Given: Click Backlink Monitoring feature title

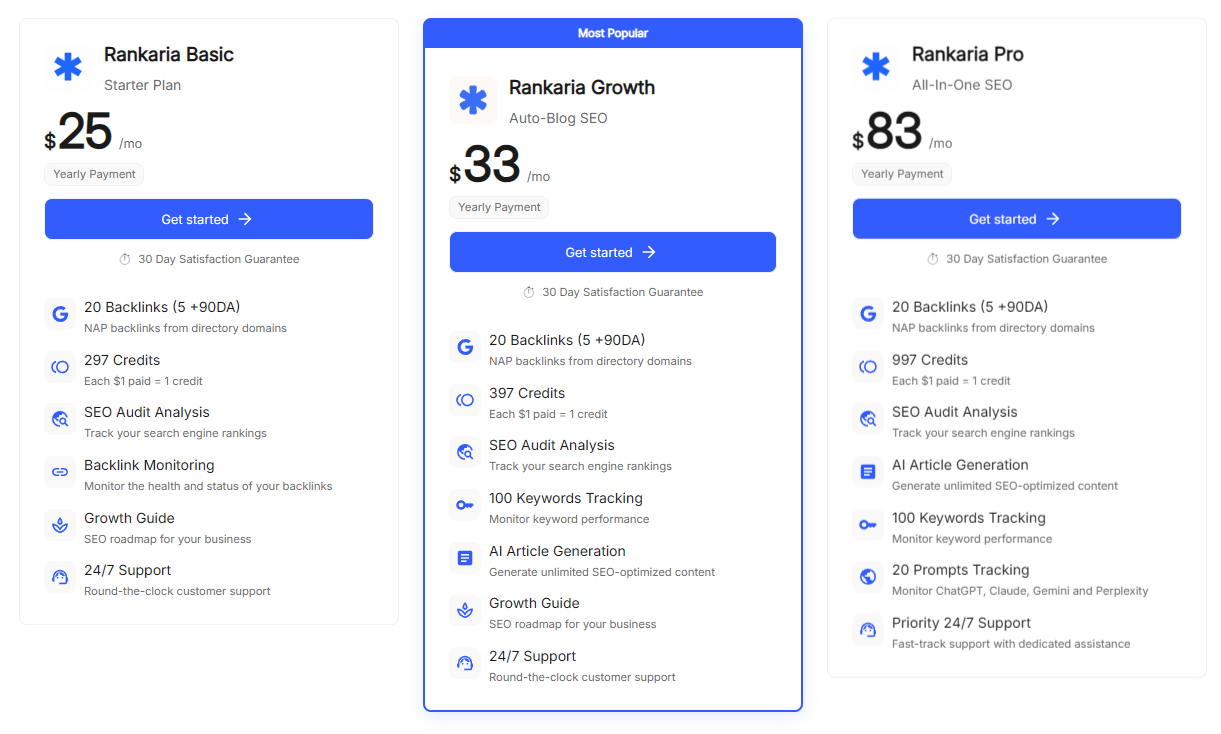Looking at the screenshot, I should (x=149, y=465).
